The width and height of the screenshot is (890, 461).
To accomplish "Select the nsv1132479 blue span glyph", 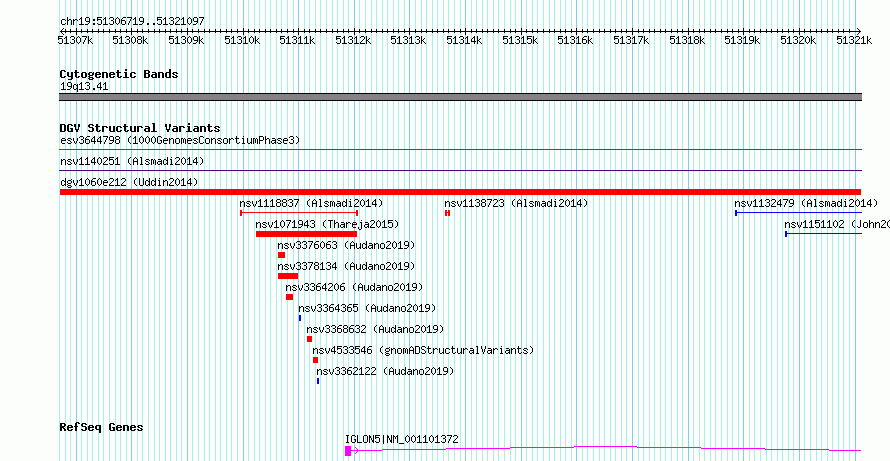I will (799, 213).
